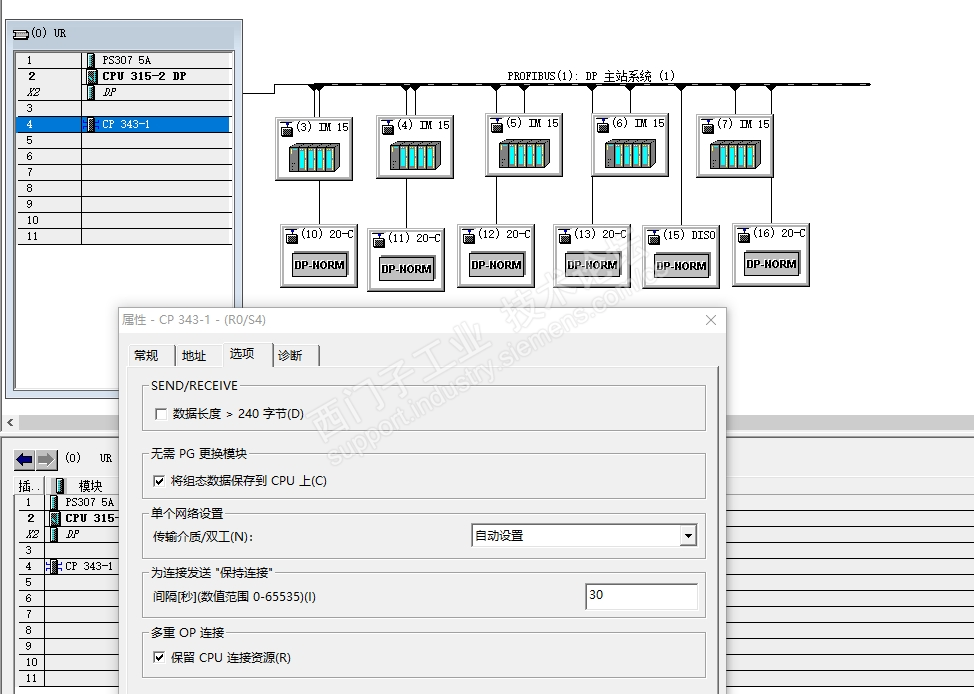The height and width of the screenshot is (694, 974).
Task: Click the CP 343-1 module icon in rack slot 4
Action: click(x=91, y=124)
